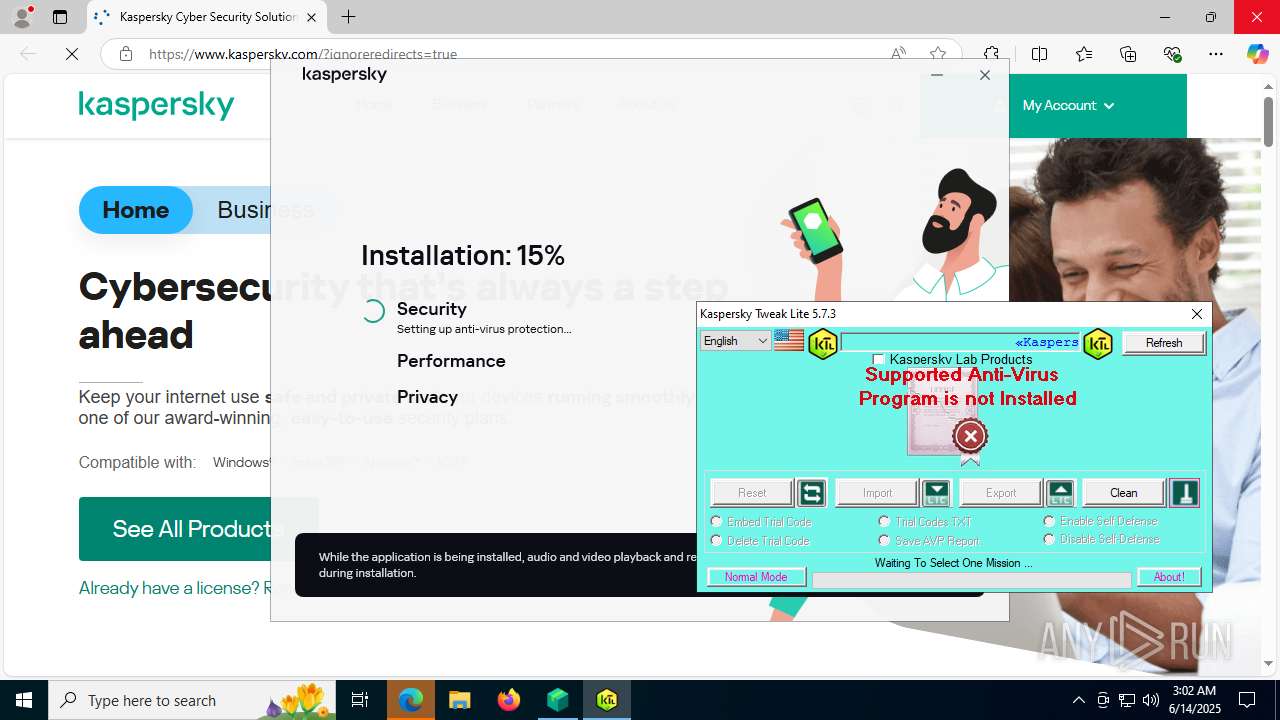Click the red X status badge icon
Screen dimensions: 1280x720
click(970, 436)
